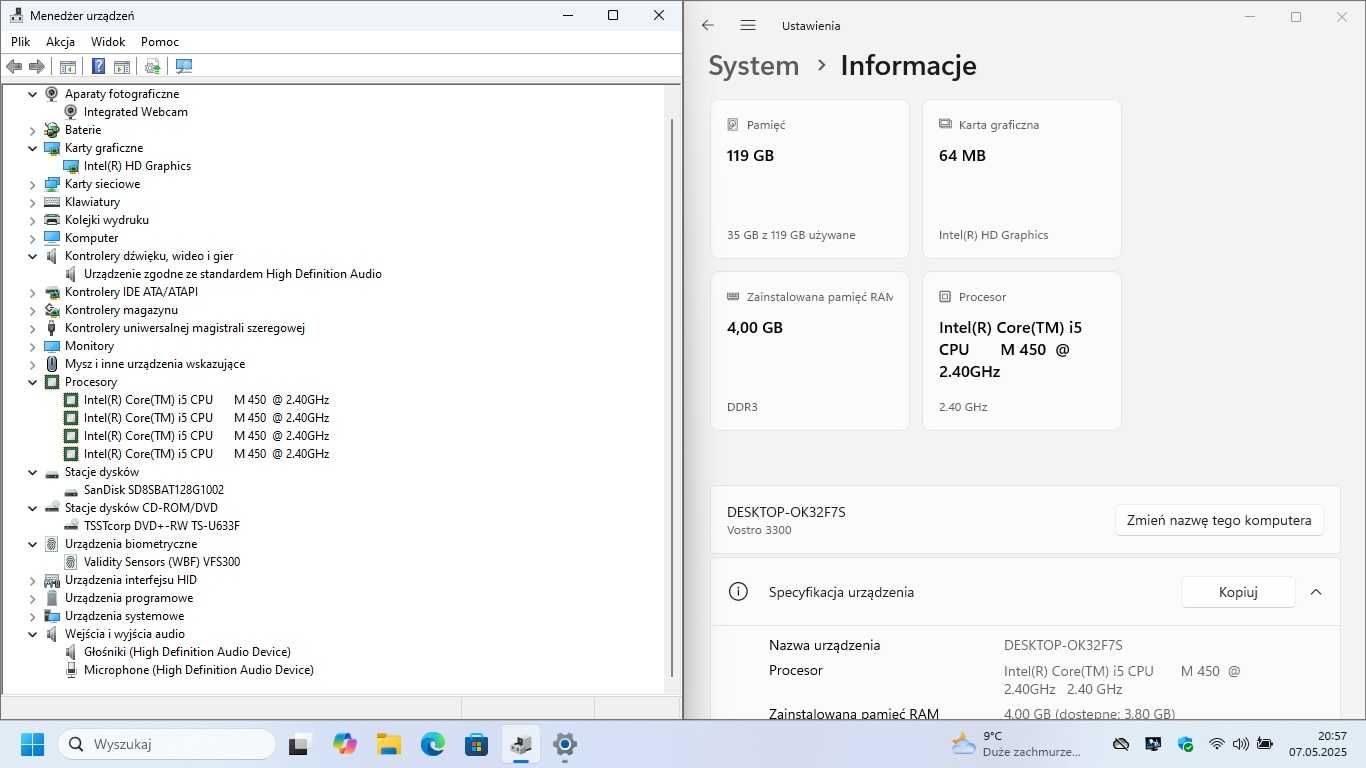1366x768 pixels.
Task: Select the Intel(R) HD Graphics device
Action: (x=137, y=166)
